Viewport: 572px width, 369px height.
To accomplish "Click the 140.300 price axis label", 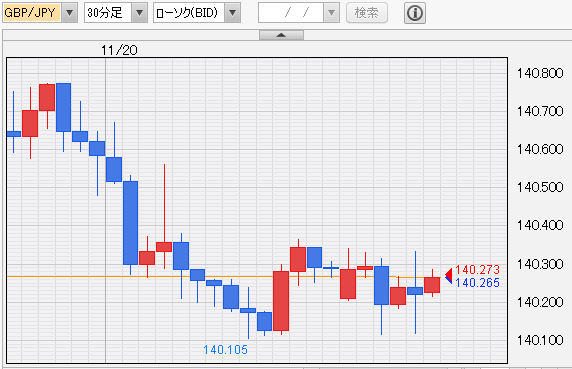I will point(540,264).
